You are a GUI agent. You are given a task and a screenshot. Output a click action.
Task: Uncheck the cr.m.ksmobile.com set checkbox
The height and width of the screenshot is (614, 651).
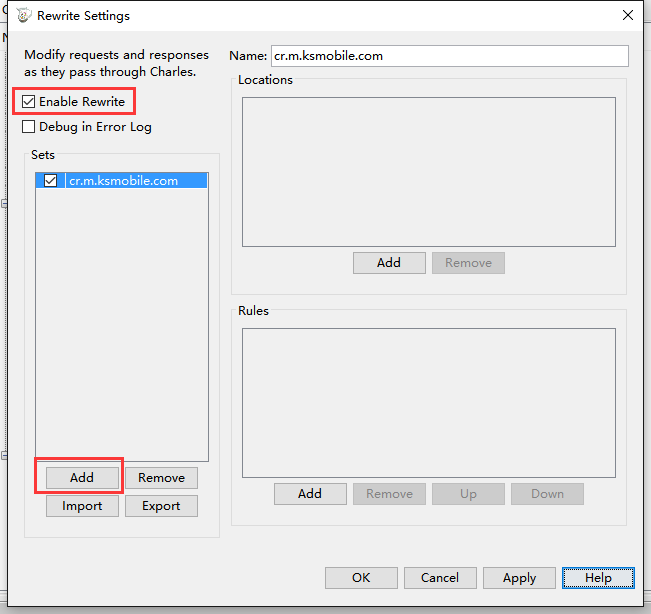pos(50,181)
